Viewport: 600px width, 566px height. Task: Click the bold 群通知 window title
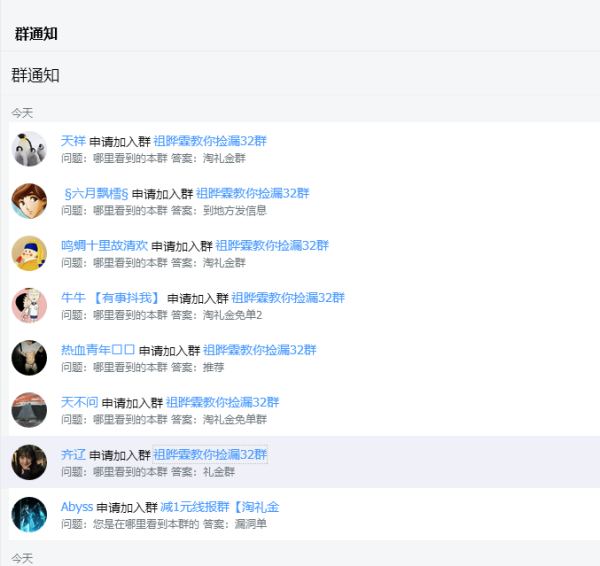(36, 34)
